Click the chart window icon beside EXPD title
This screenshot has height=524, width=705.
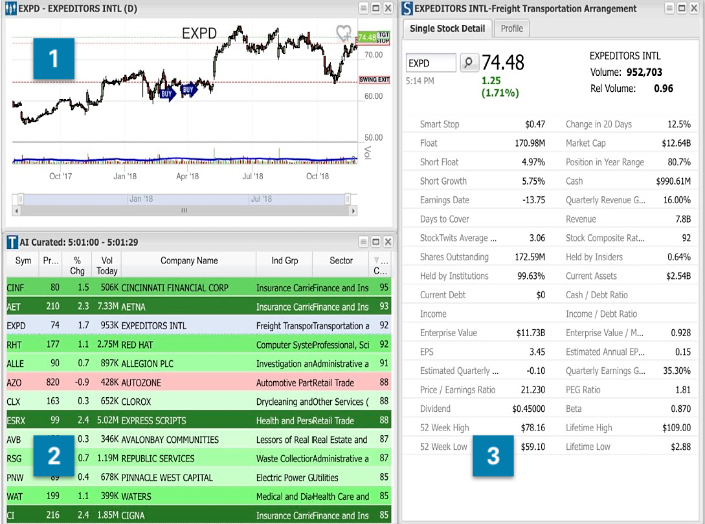[11, 9]
